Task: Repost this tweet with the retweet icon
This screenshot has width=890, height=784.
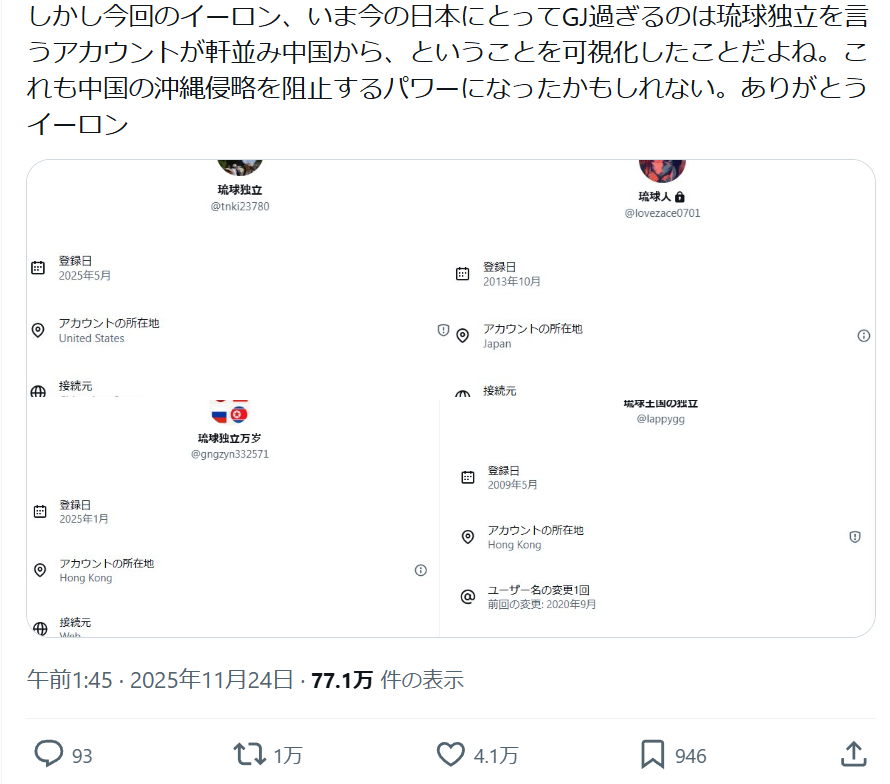Action: coord(250,753)
